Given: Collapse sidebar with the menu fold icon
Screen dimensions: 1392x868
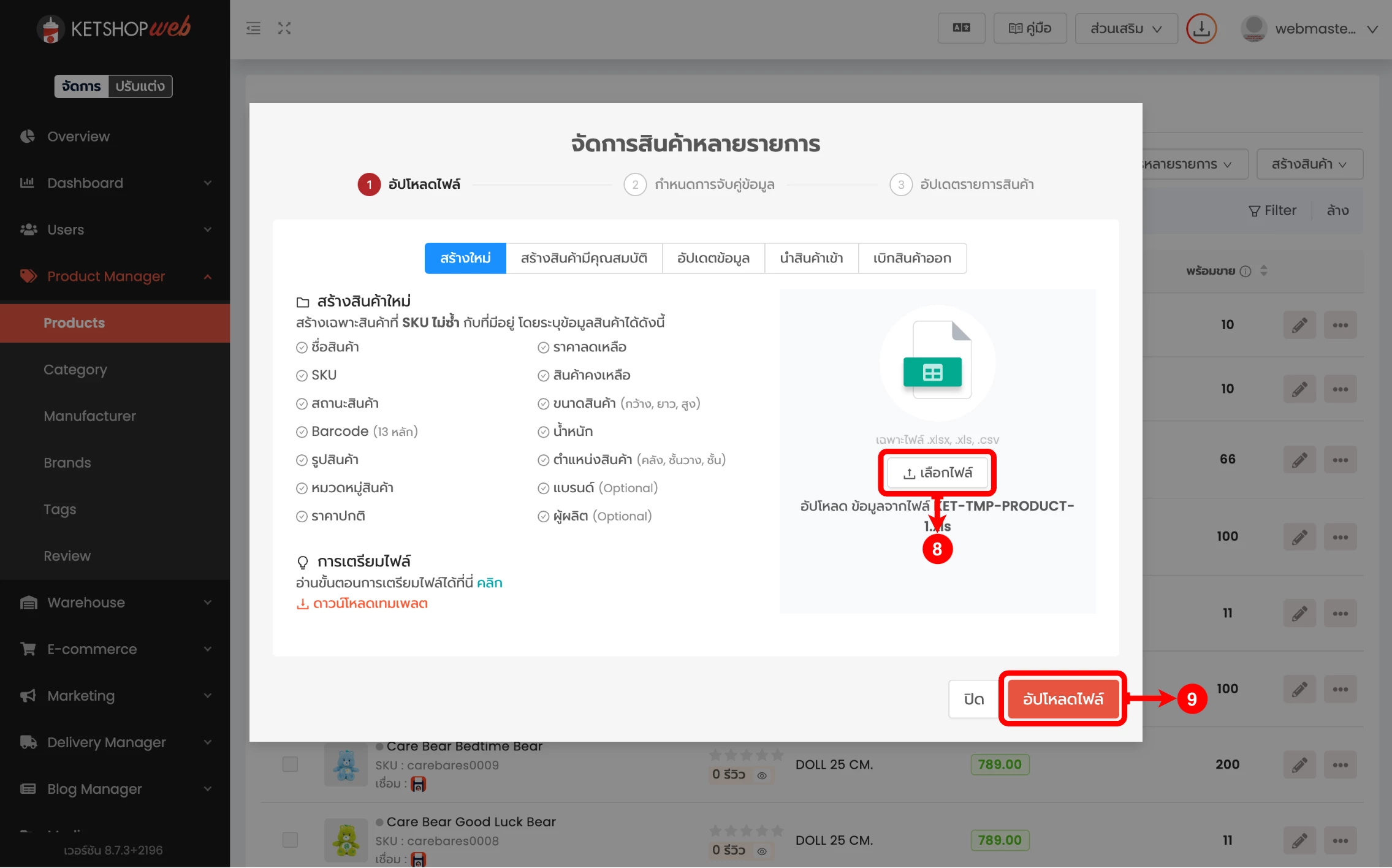Looking at the screenshot, I should click(253, 28).
